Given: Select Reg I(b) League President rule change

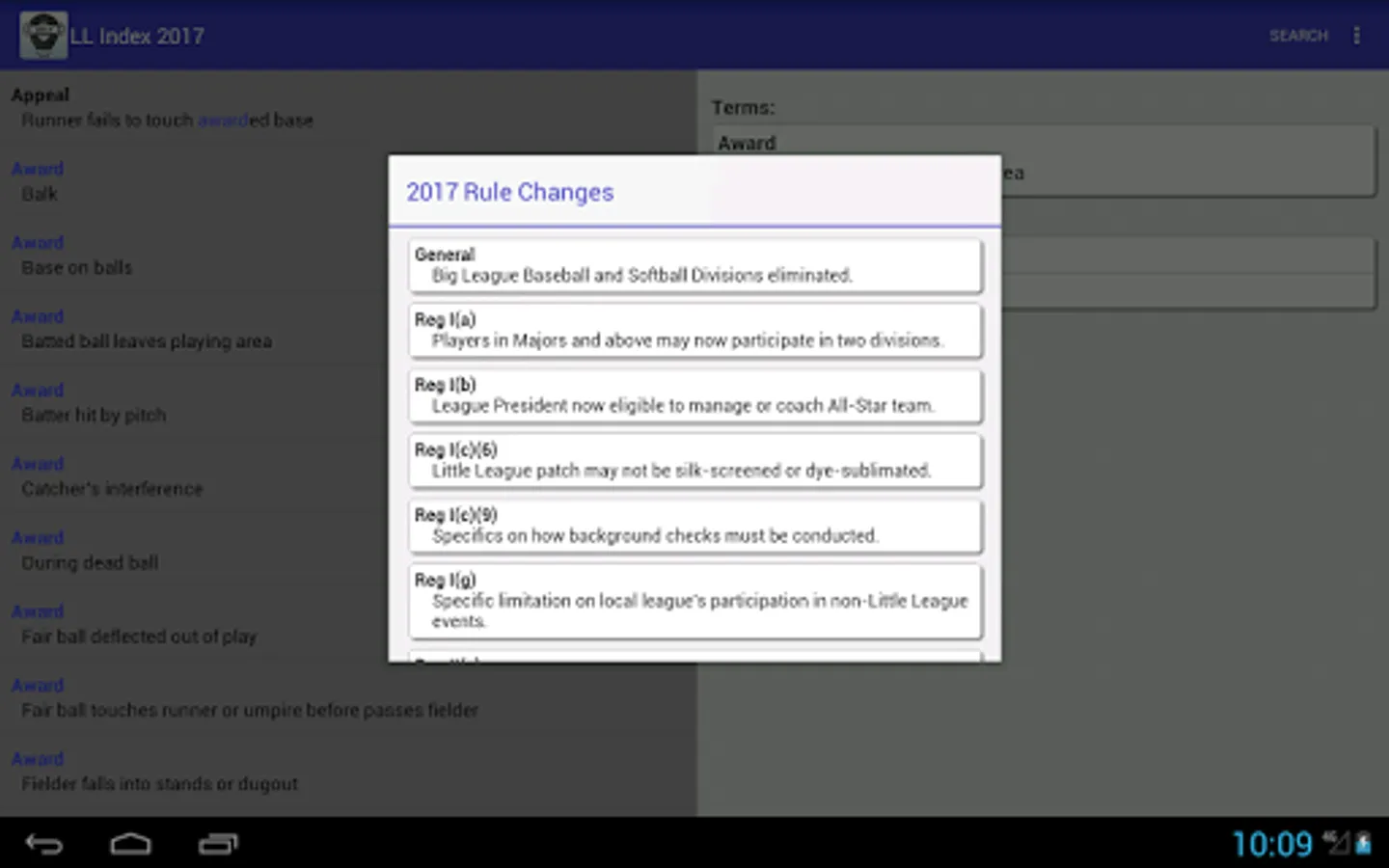Looking at the screenshot, I should point(695,395).
